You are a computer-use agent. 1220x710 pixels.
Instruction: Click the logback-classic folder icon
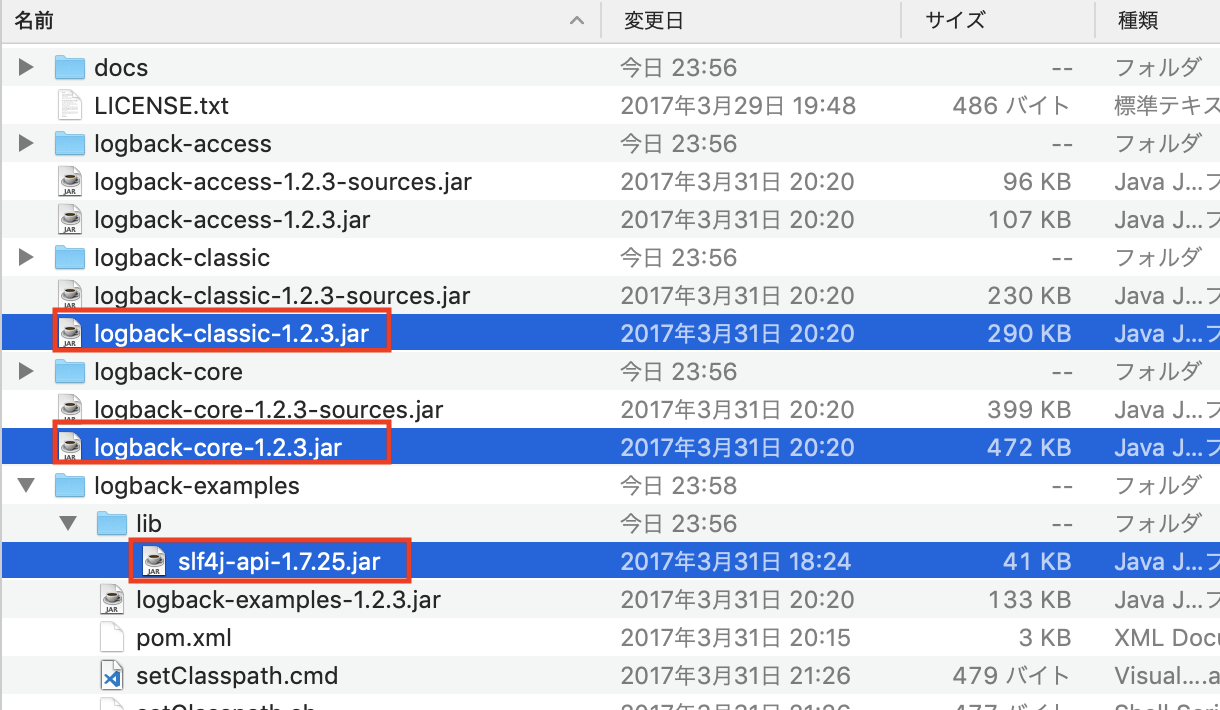69,258
